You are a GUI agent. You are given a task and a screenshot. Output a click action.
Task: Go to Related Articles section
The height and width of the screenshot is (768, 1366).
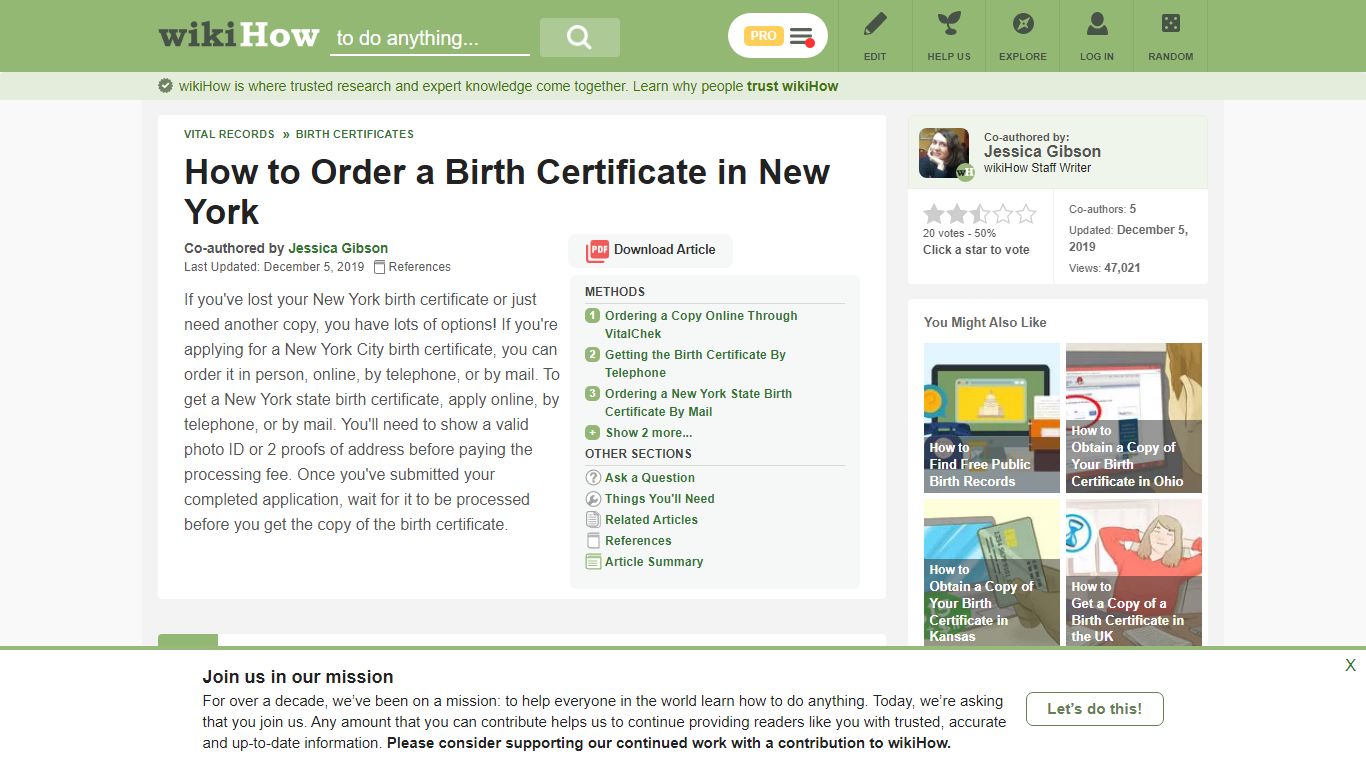tap(651, 520)
